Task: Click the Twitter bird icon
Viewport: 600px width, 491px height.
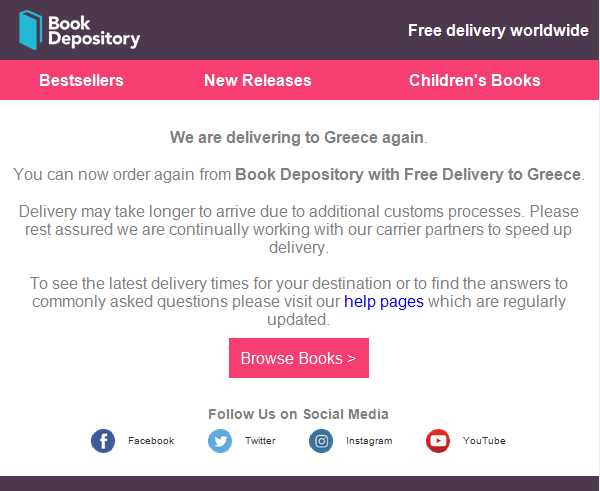Action: tap(220, 441)
